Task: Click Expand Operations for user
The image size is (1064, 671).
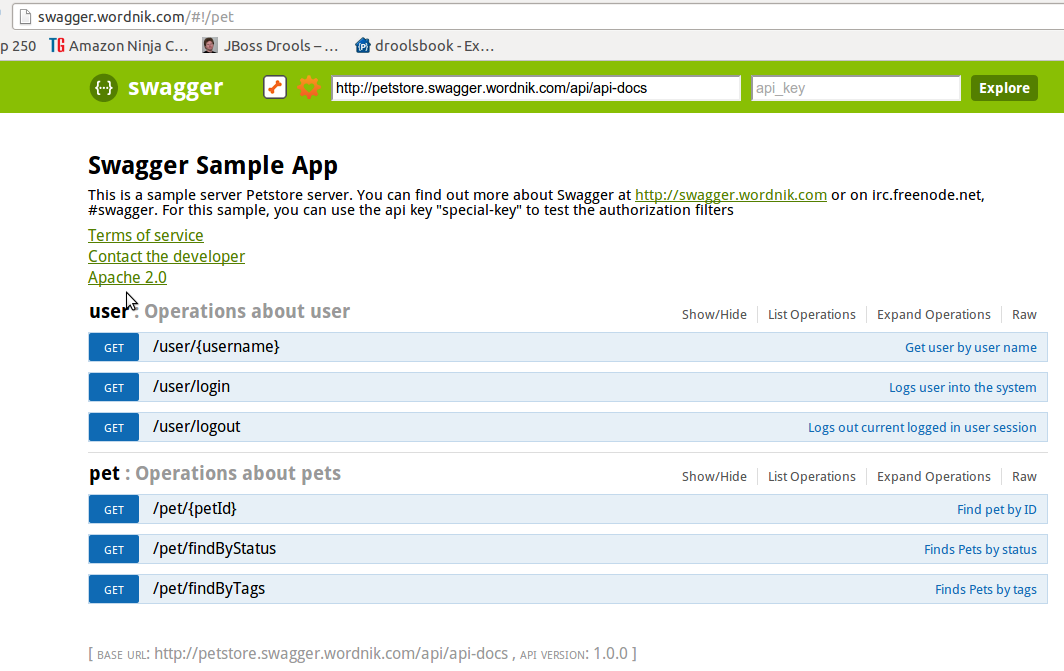Action: (934, 315)
